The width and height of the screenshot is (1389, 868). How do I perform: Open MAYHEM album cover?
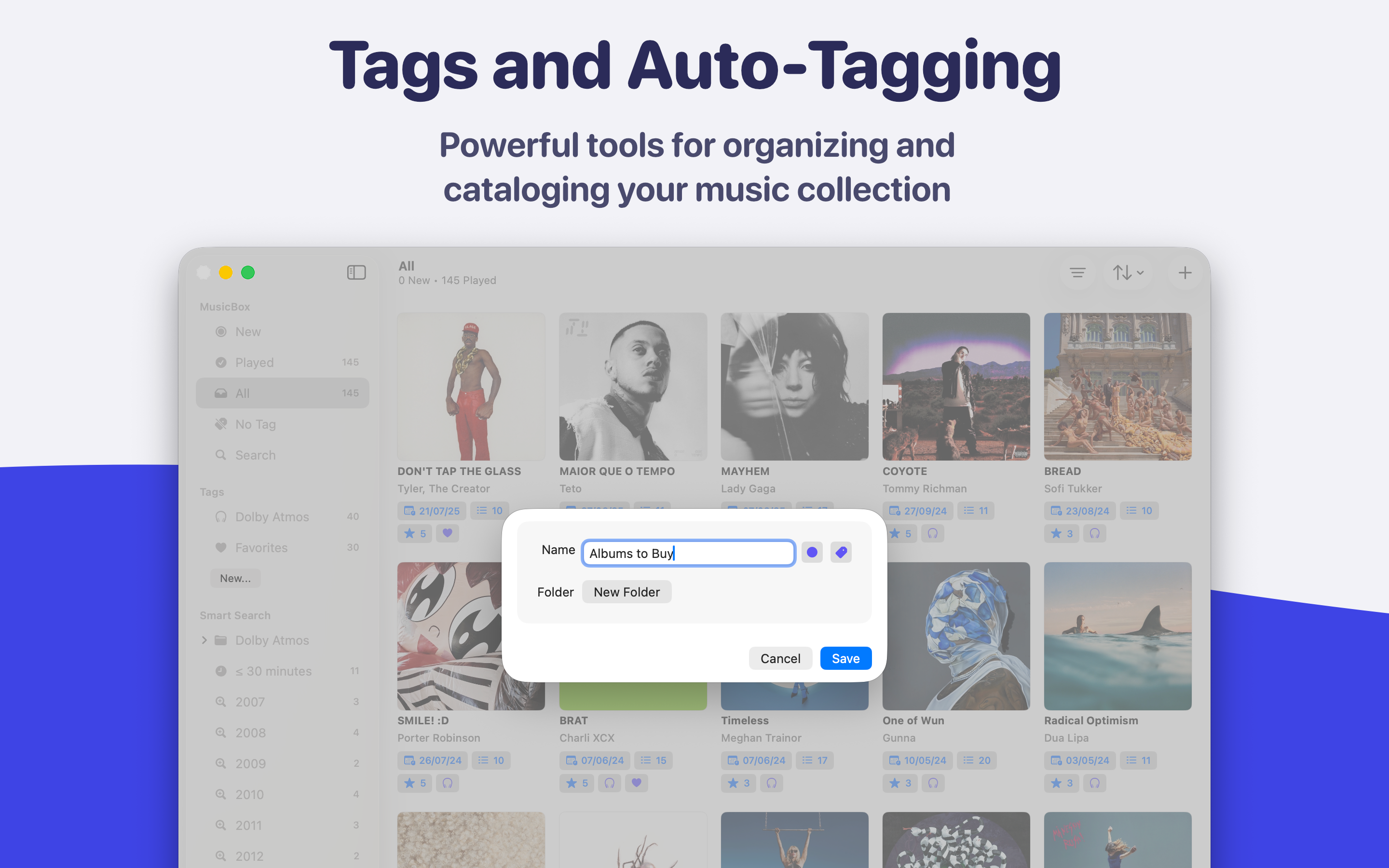pos(794,386)
